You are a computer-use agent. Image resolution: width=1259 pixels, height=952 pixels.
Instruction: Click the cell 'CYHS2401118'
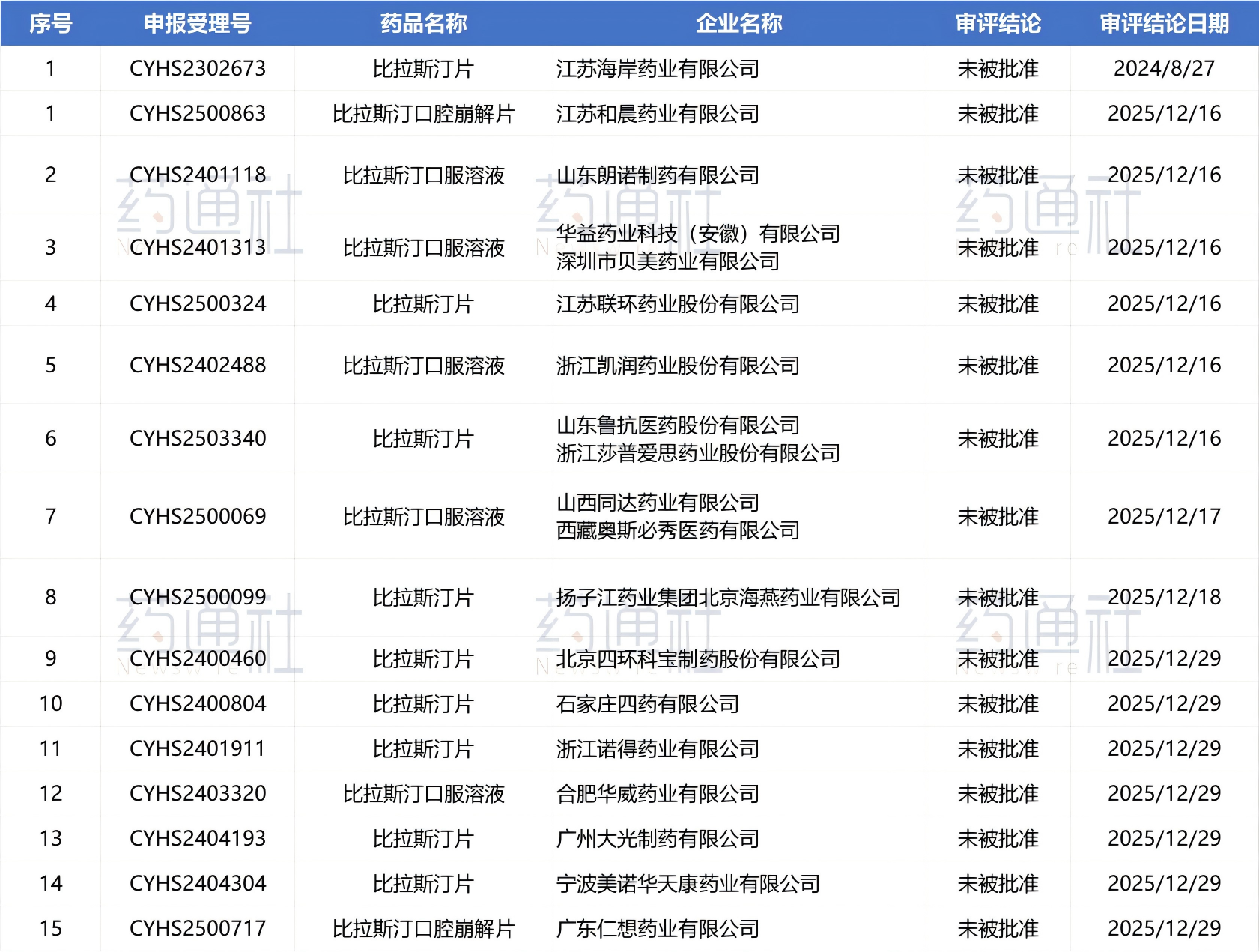[198, 175]
